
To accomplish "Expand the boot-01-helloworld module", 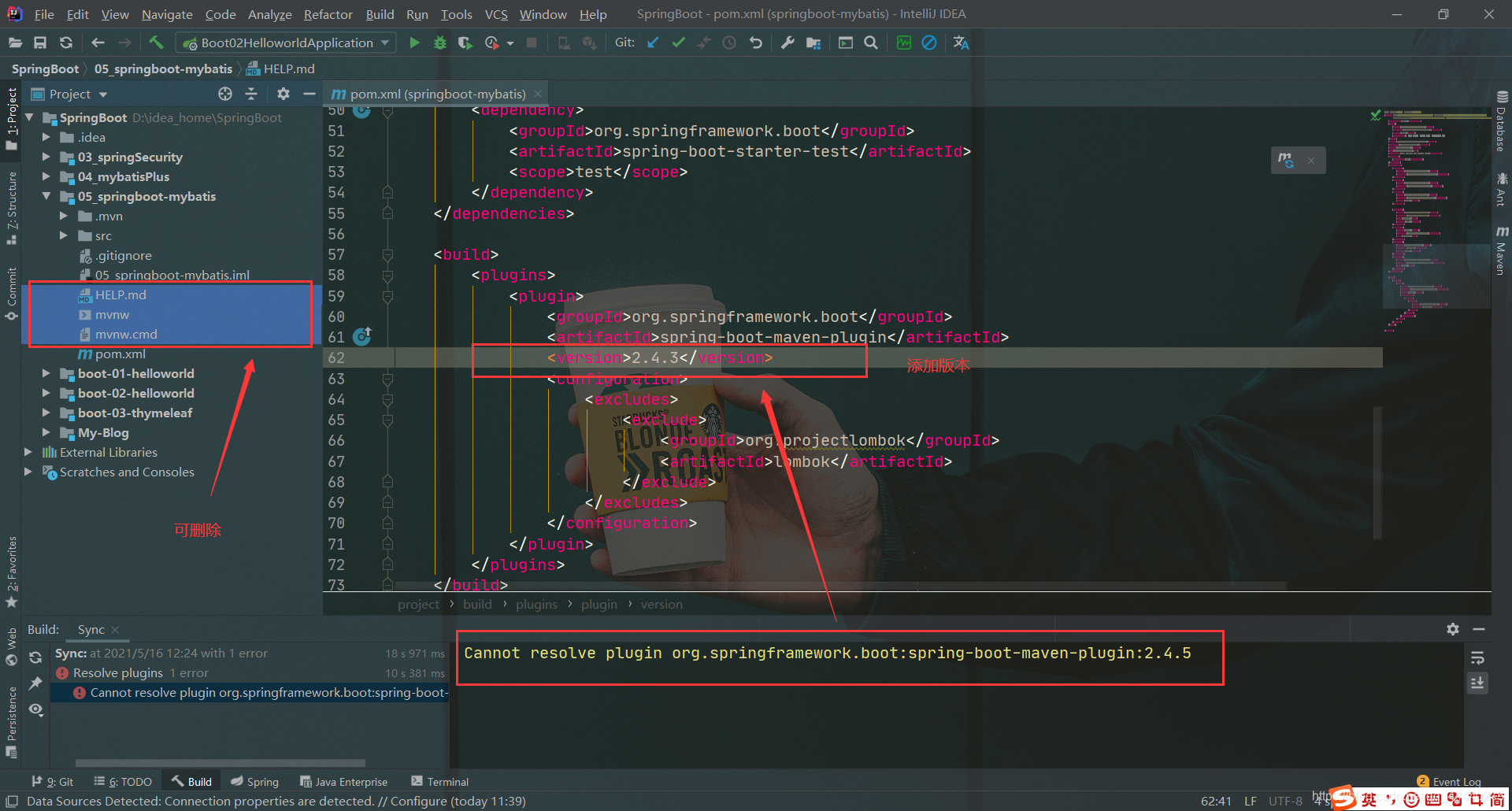I will pos(46,373).
